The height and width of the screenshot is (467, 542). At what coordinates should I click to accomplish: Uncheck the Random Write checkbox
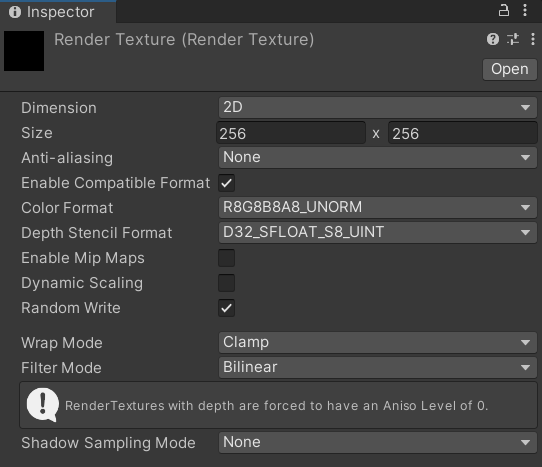(226, 308)
